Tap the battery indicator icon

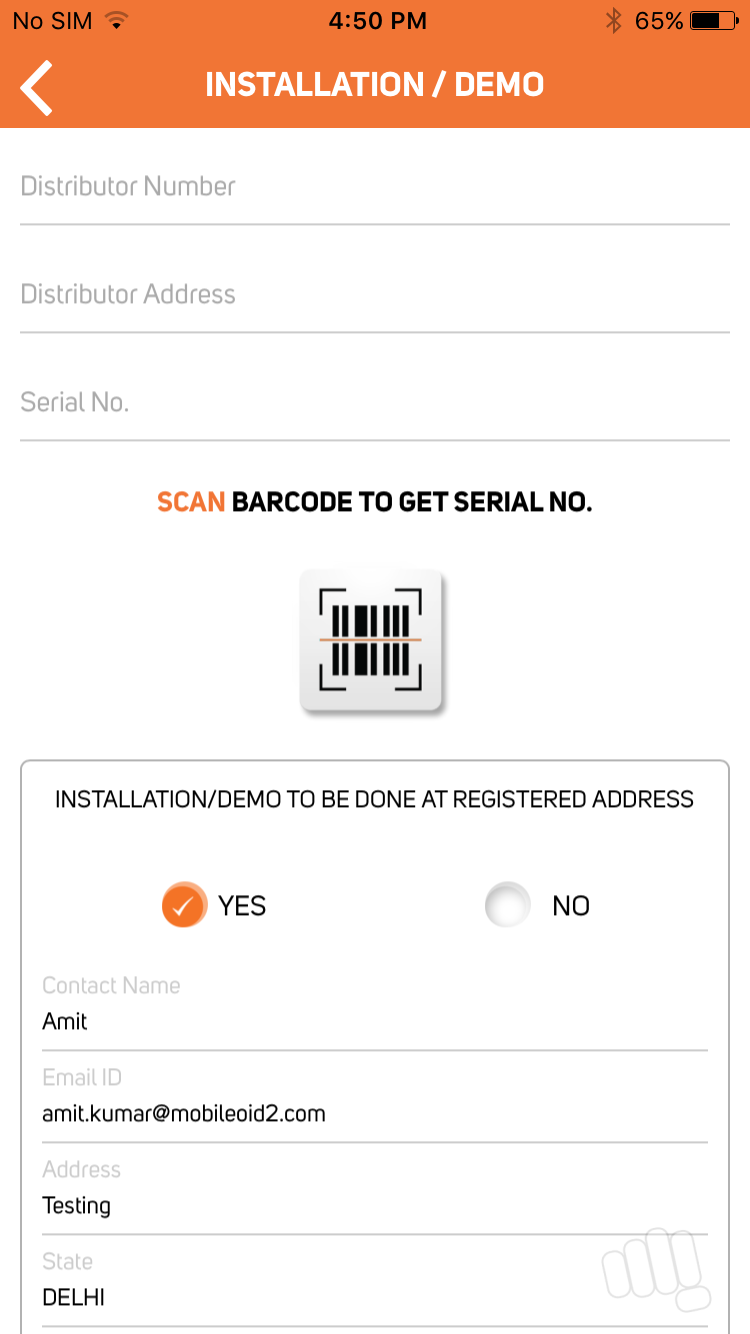(714, 21)
